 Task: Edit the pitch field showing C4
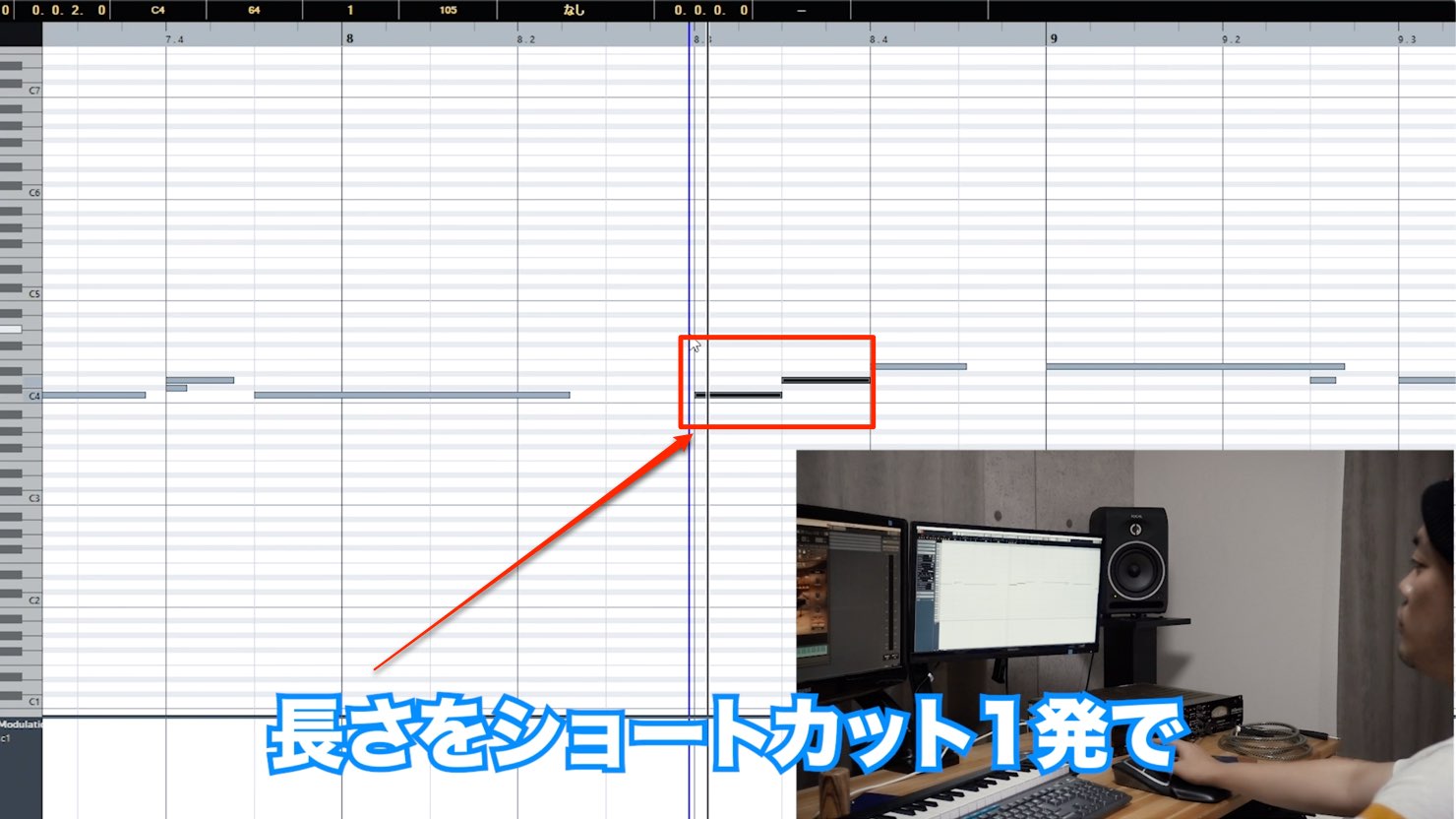tap(158, 10)
